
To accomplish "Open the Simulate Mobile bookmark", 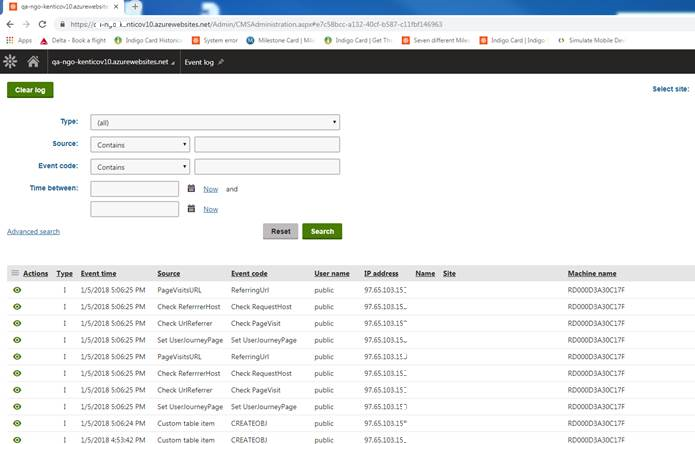I will [x=591, y=40].
